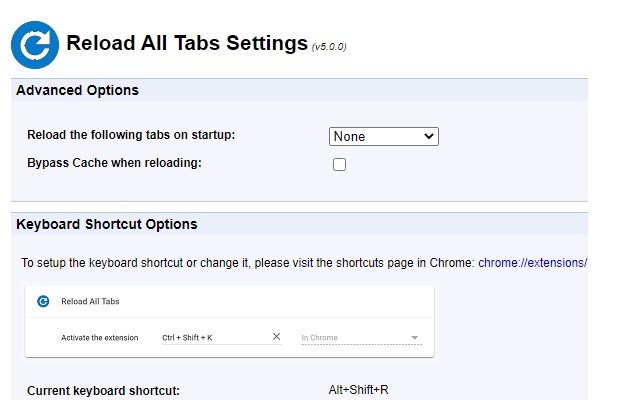640x400 pixels.
Task: Click the v5.0.0 version label
Action: pos(329,46)
